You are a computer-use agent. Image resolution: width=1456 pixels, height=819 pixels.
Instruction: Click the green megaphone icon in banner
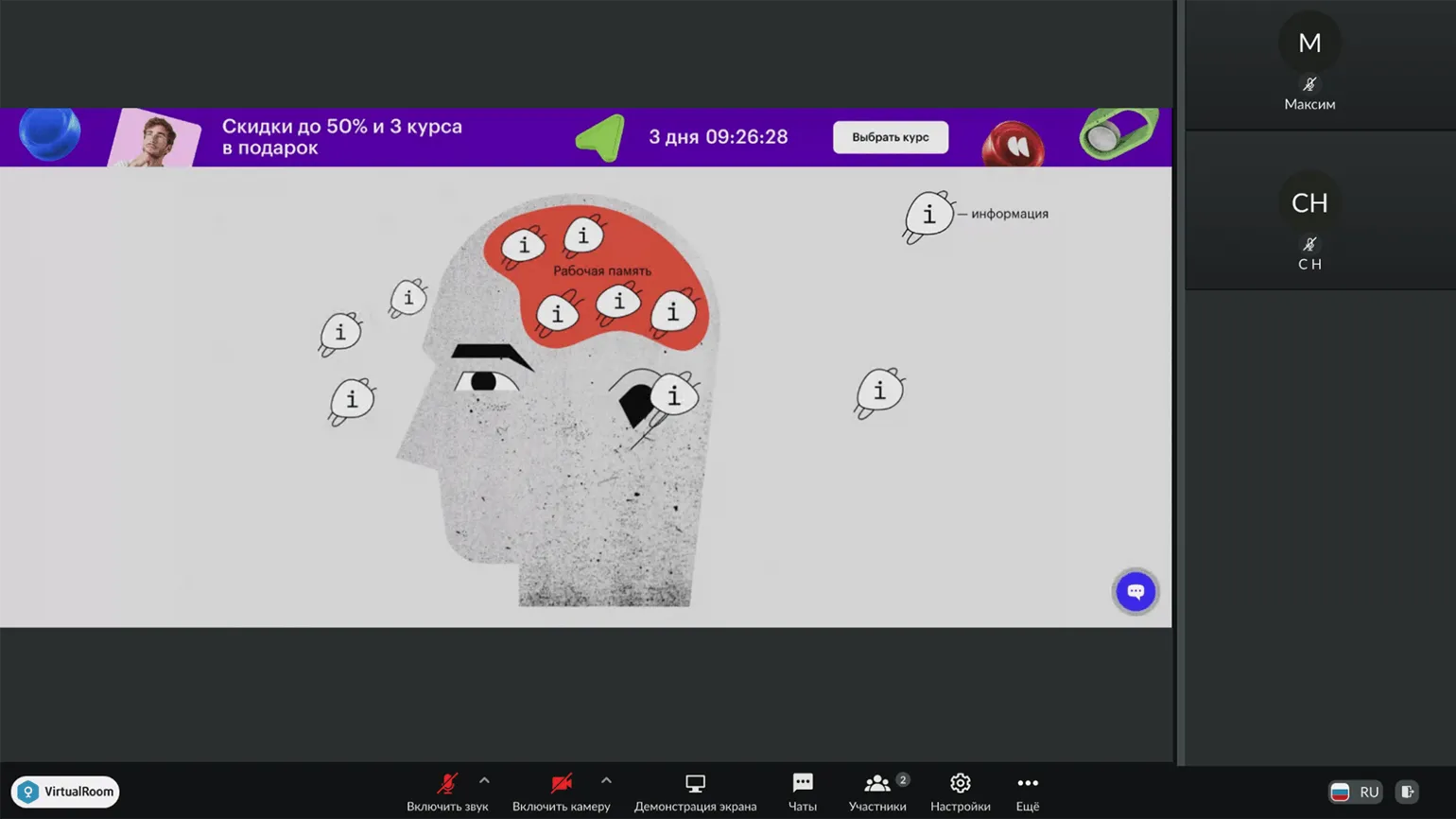coord(601,138)
